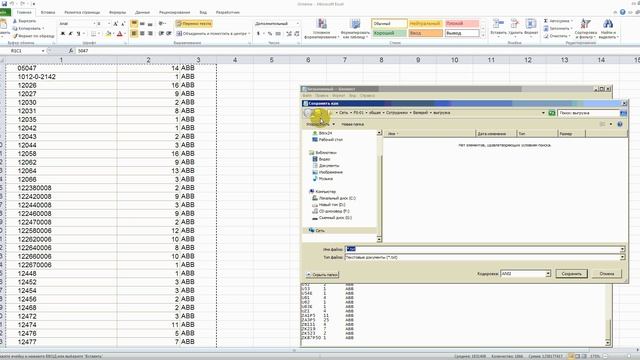The width and height of the screenshot is (640, 360).
Task: Click the decrease indent icon
Action: [161, 33]
